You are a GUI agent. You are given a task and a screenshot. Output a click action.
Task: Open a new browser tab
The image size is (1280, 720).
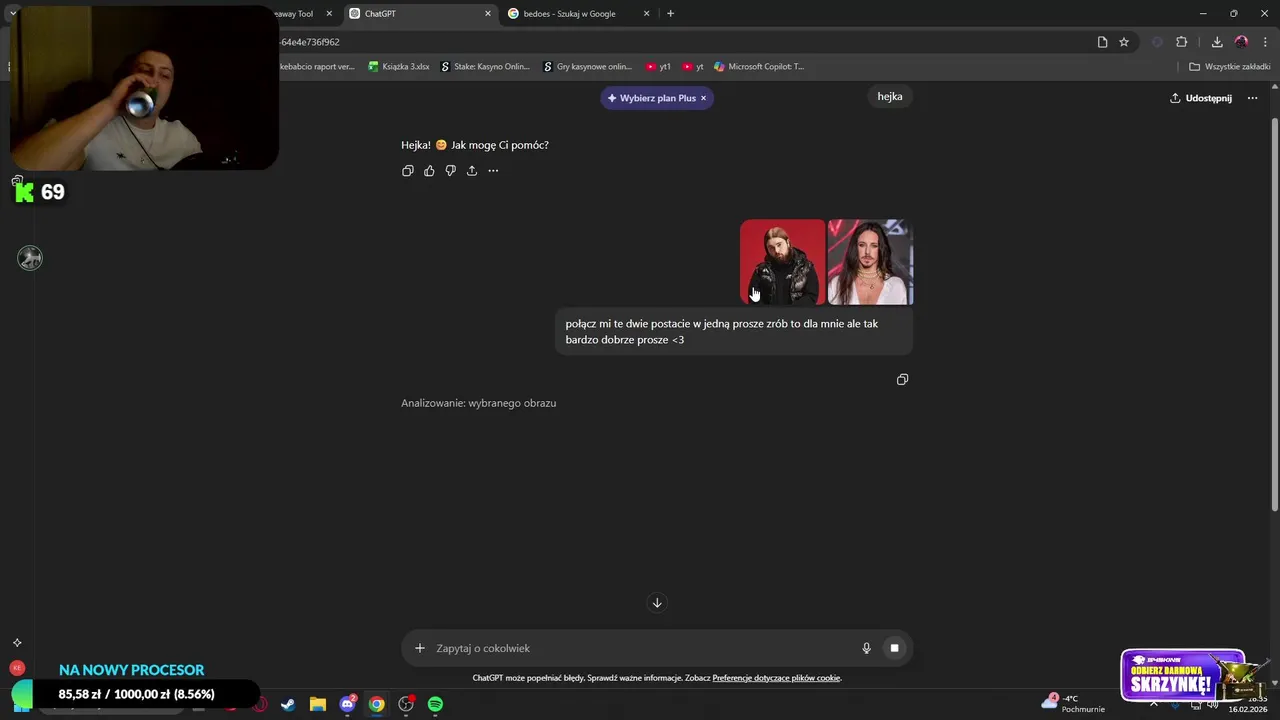tap(670, 14)
